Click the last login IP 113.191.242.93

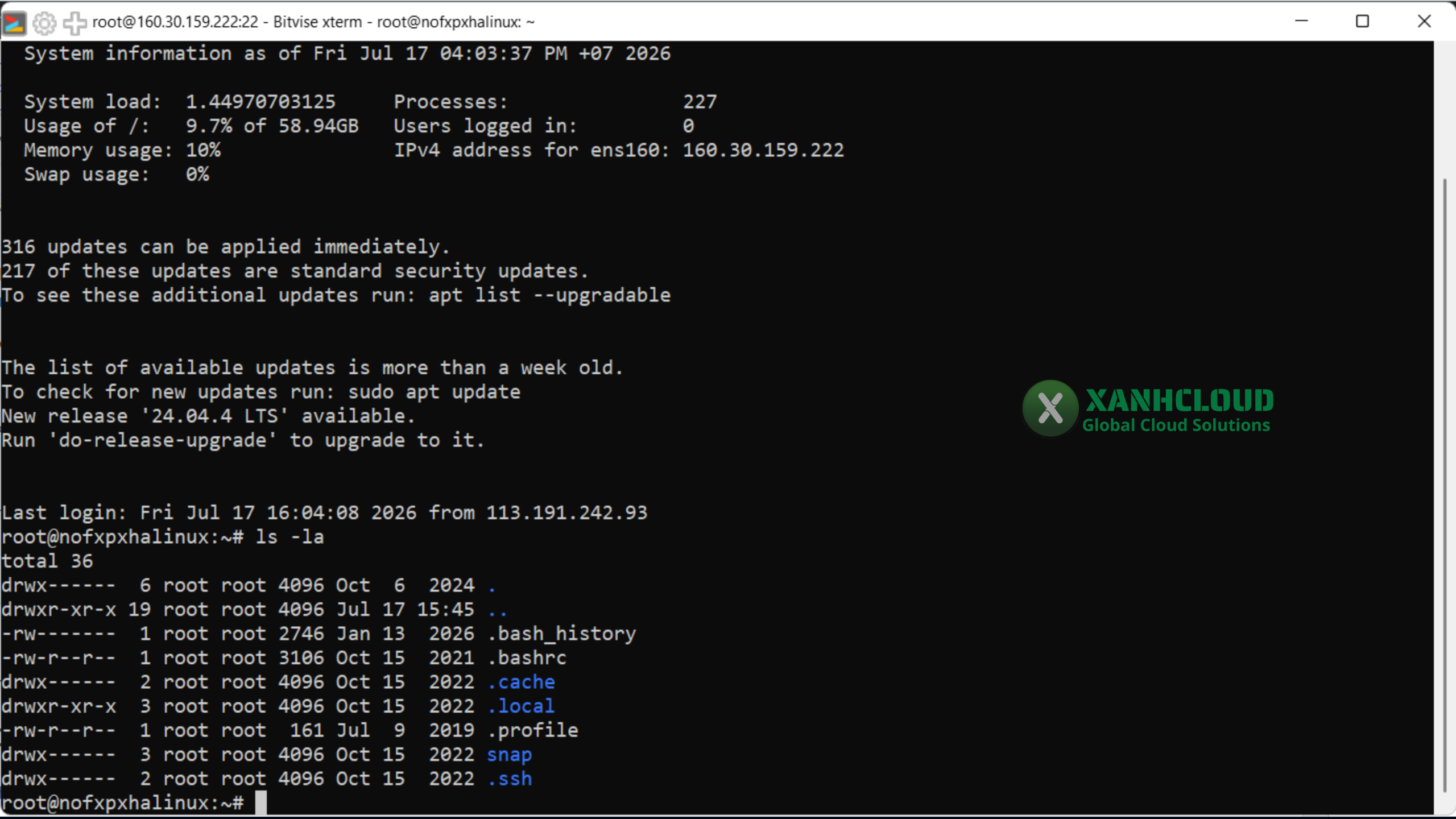567,513
